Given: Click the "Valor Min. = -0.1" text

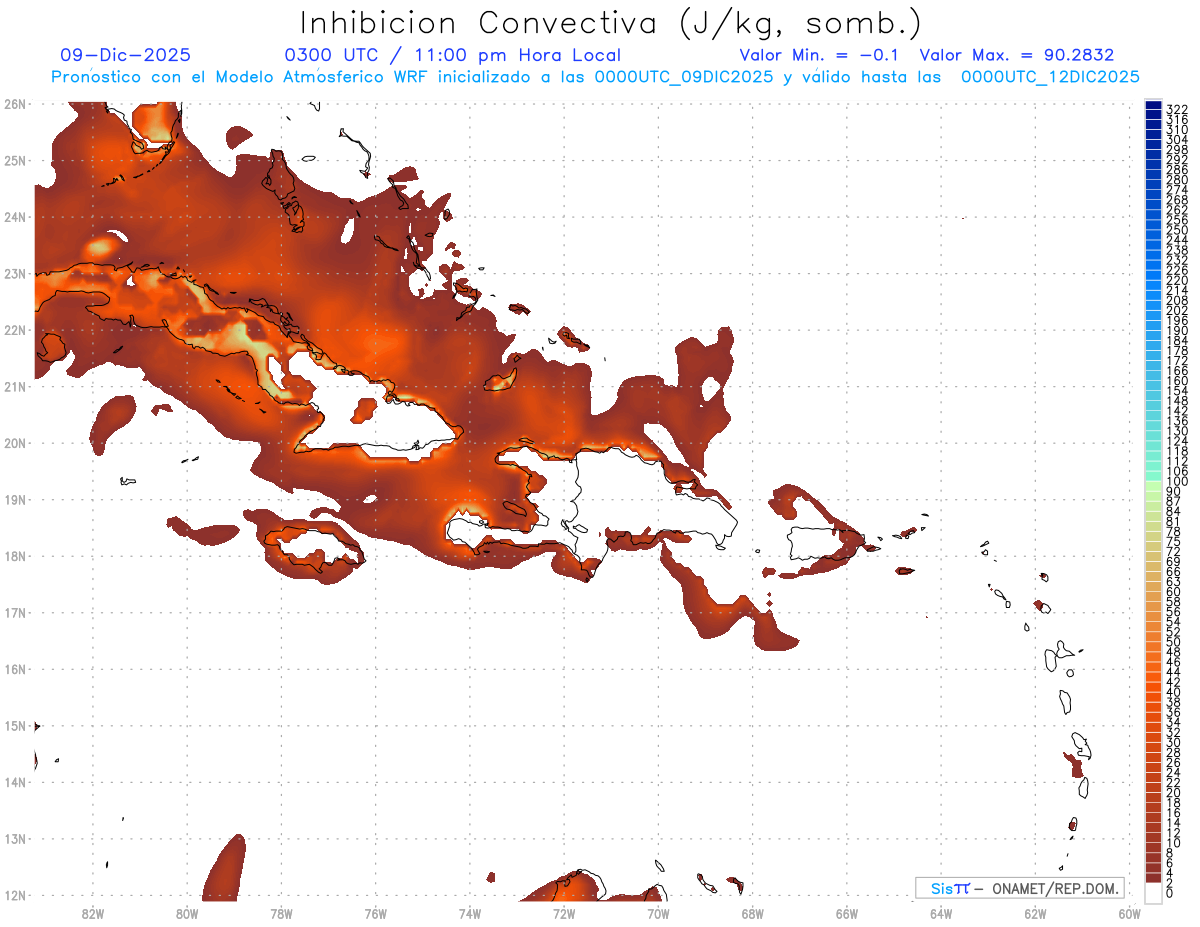Looking at the screenshot, I should [x=818, y=55].
